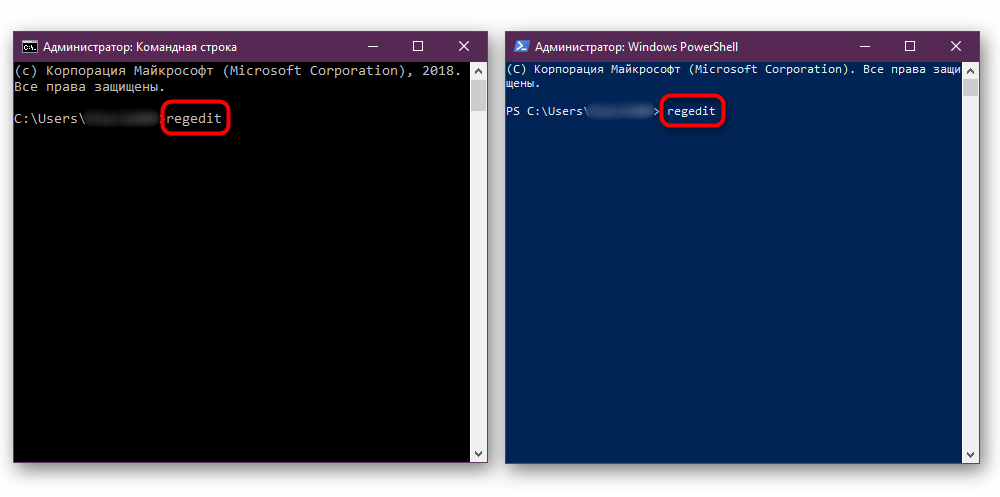This screenshot has width=1000, height=497.
Task: Click the regedit command in PowerShell
Action: coord(691,111)
